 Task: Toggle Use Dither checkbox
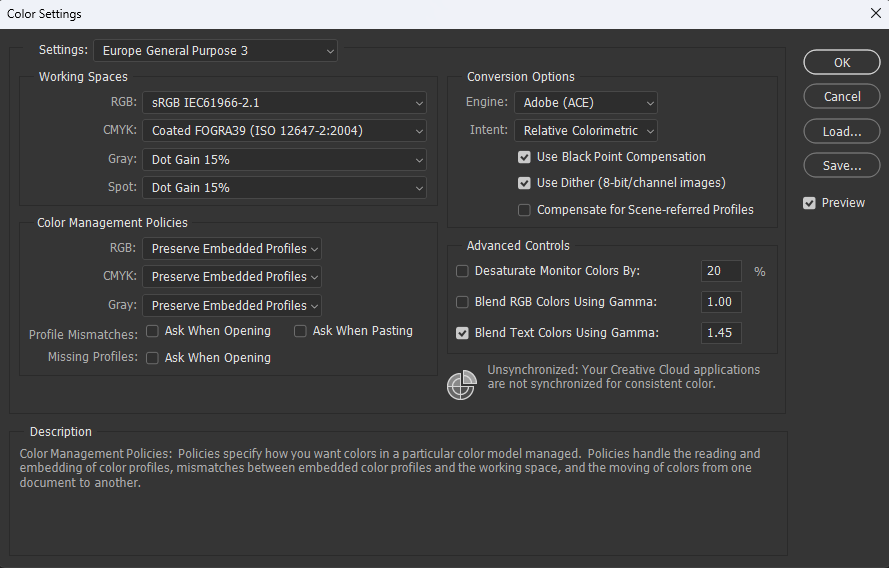524,183
